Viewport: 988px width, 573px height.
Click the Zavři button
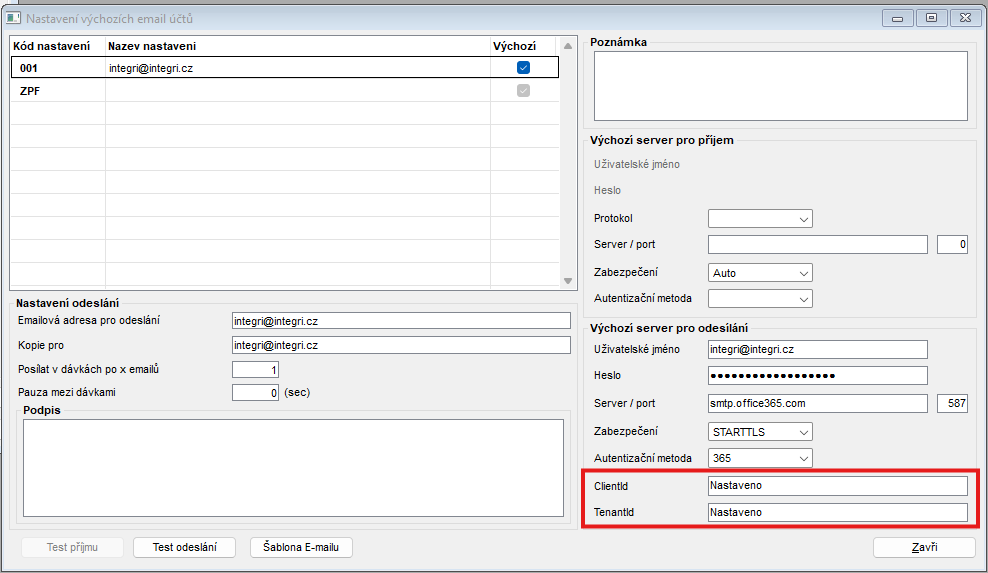924,547
